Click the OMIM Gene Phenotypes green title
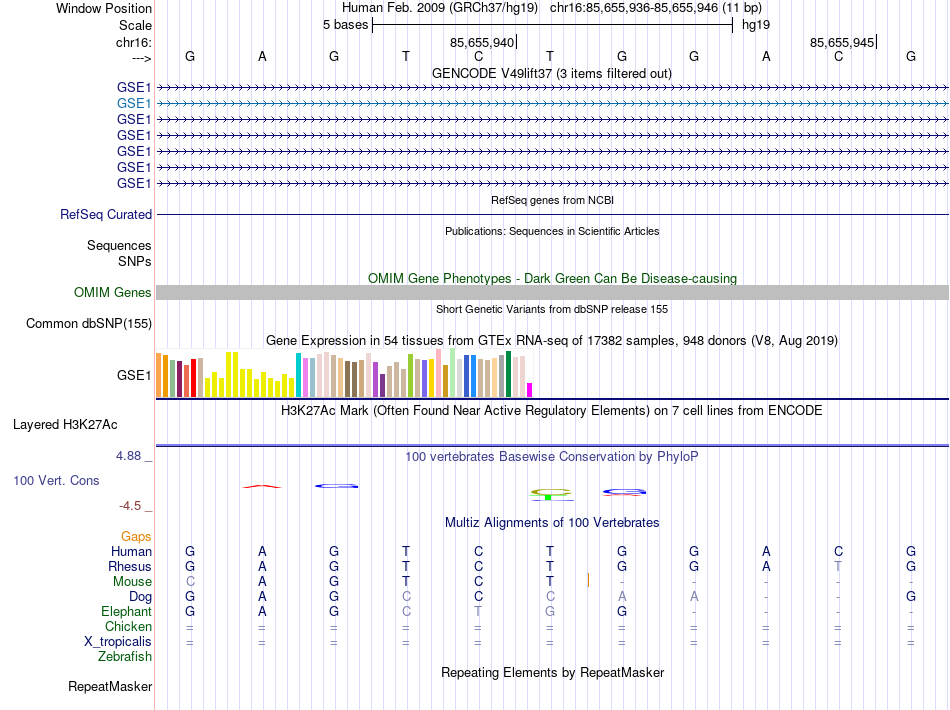The height and width of the screenshot is (710, 950). 552,278
